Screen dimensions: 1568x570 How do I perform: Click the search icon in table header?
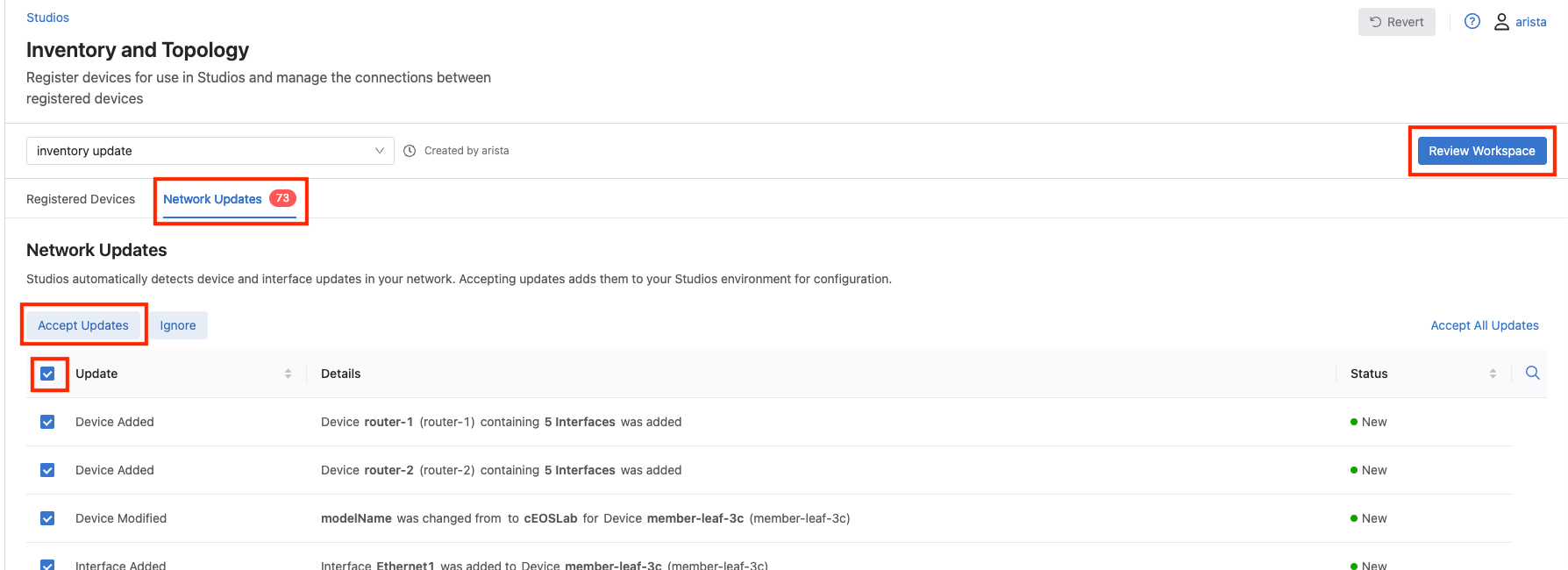point(1532,373)
